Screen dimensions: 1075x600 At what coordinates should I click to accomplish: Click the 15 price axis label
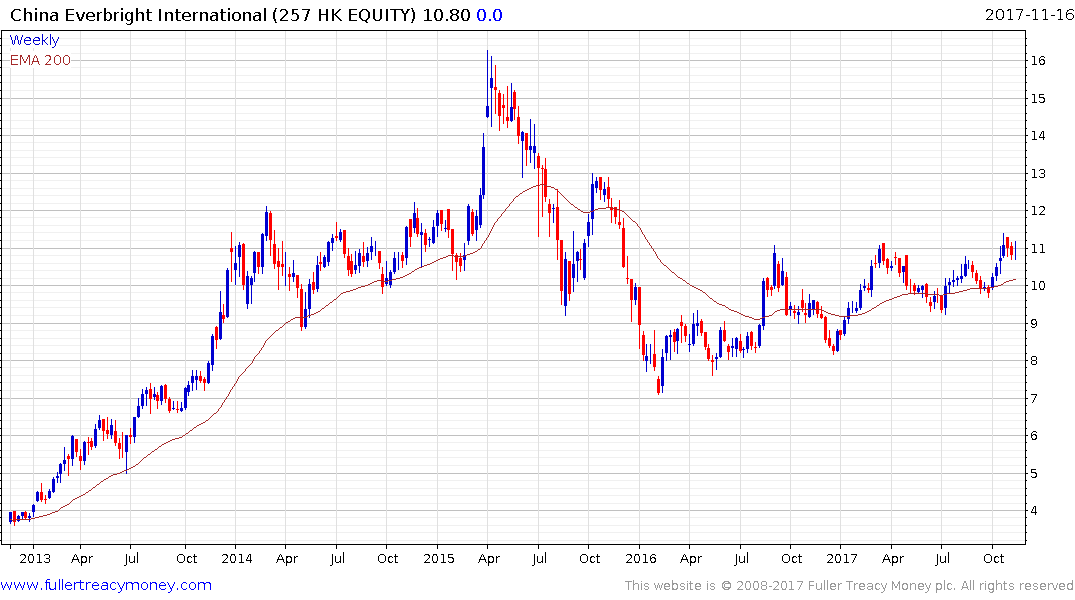coord(1037,98)
